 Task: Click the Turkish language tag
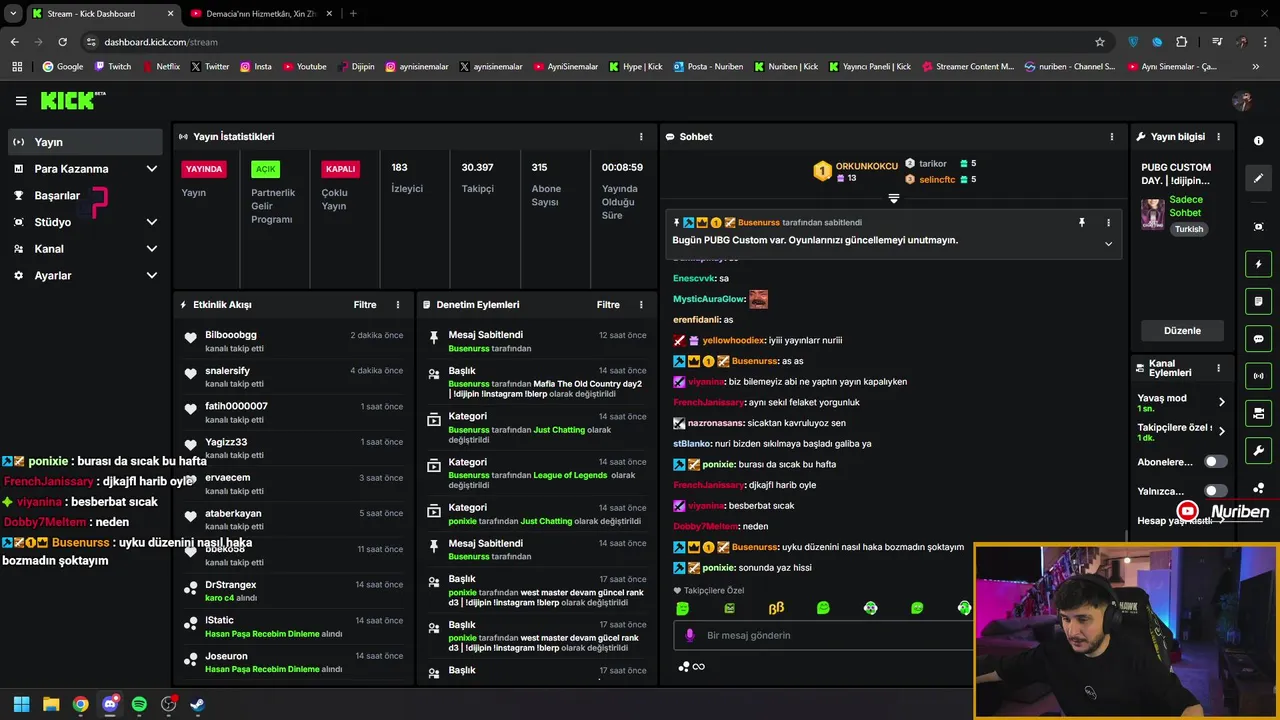tap(1189, 229)
